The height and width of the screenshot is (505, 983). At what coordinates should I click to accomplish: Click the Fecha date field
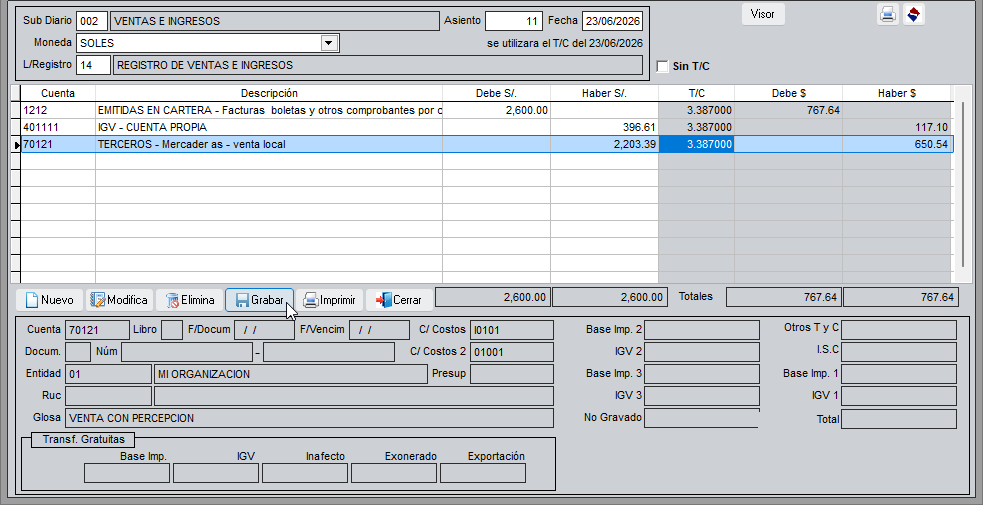(x=612, y=21)
